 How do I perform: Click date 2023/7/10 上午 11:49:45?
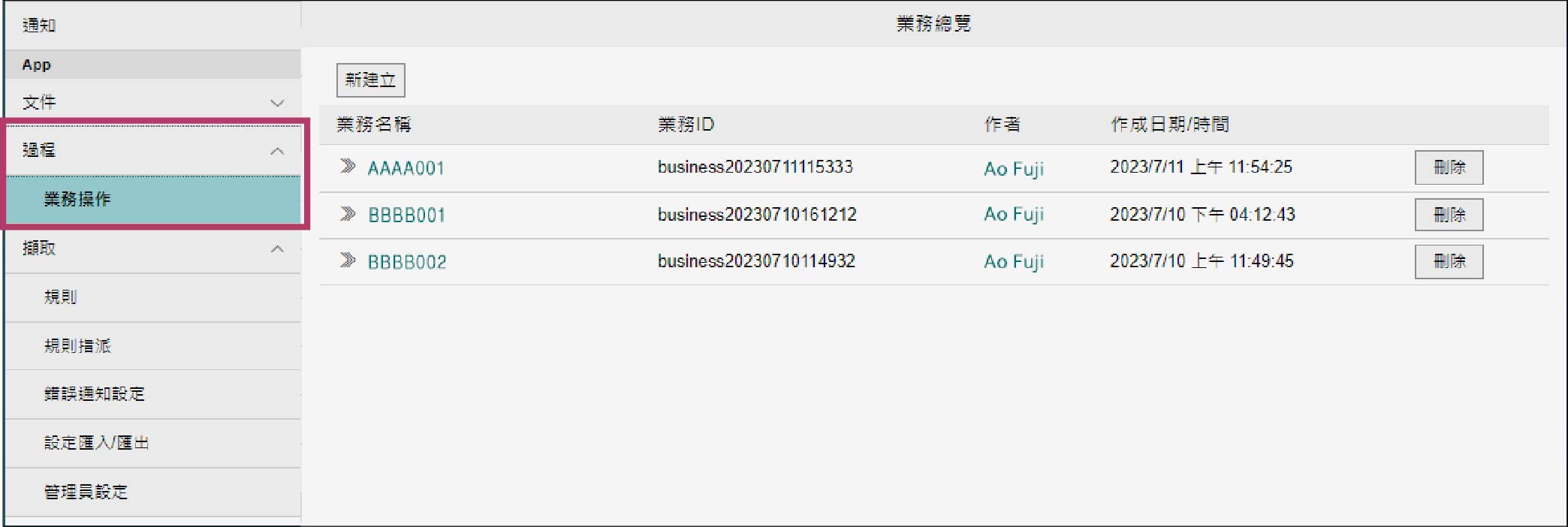coord(1202,261)
